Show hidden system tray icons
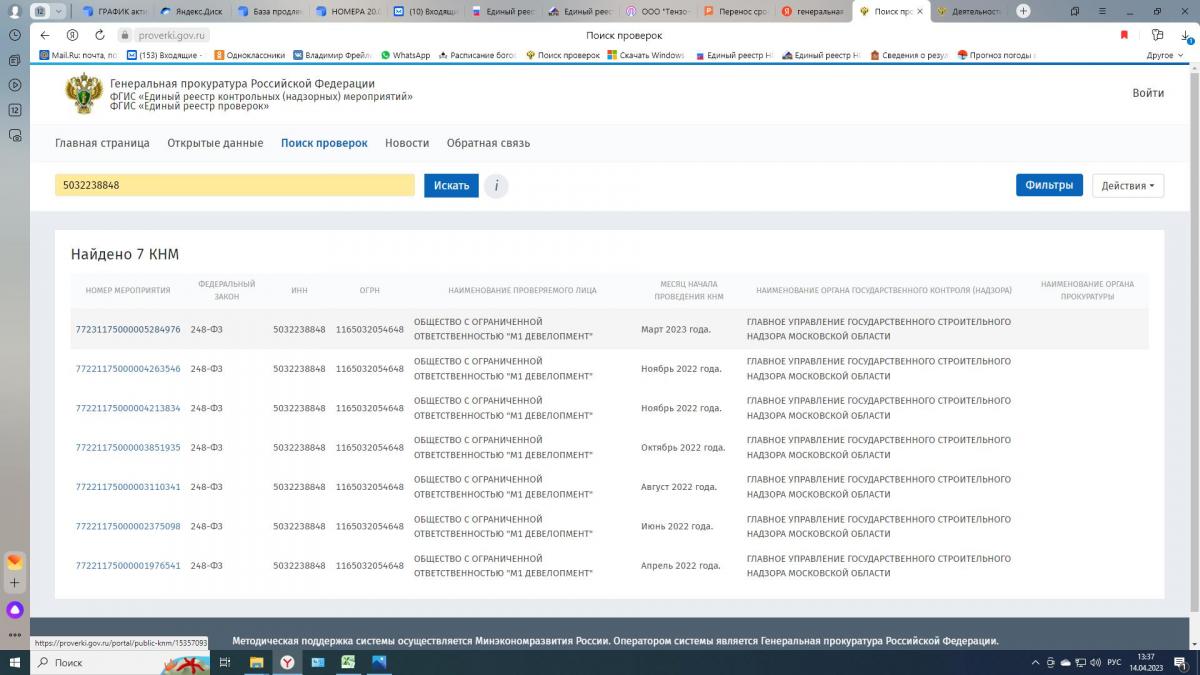Image resolution: width=1200 pixels, height=675 pixels. [1035, 662]
